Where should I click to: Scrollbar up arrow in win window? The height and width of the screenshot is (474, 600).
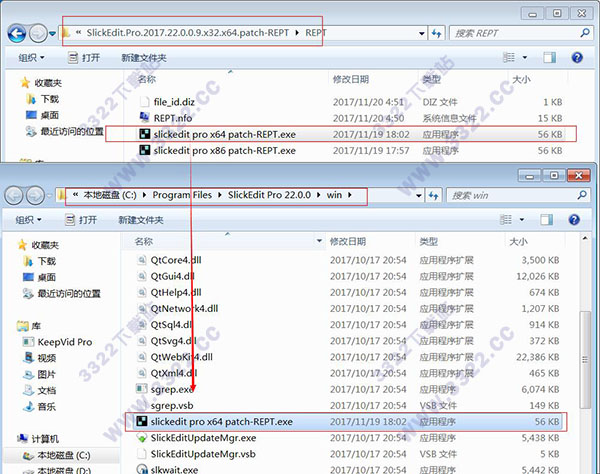point(585,238)
